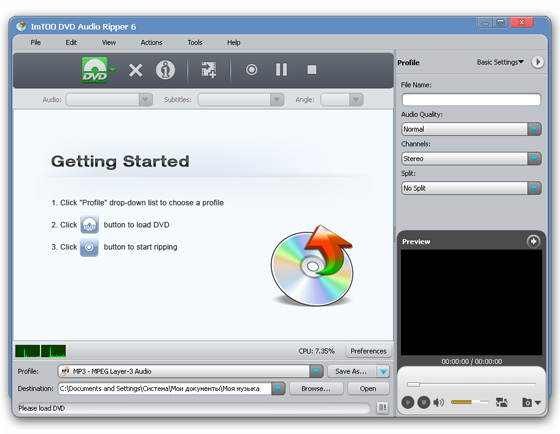Screen dimensions: 560x434
Task: Stop ripping with the square stop icon
Action: coord(312,70)
